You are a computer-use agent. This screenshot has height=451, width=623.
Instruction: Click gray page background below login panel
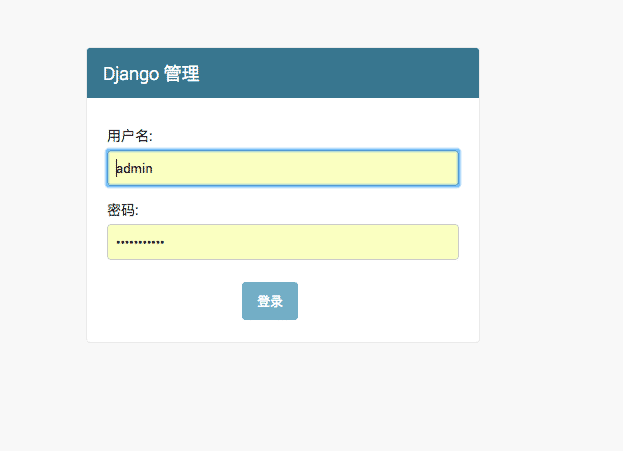[283, 400]
